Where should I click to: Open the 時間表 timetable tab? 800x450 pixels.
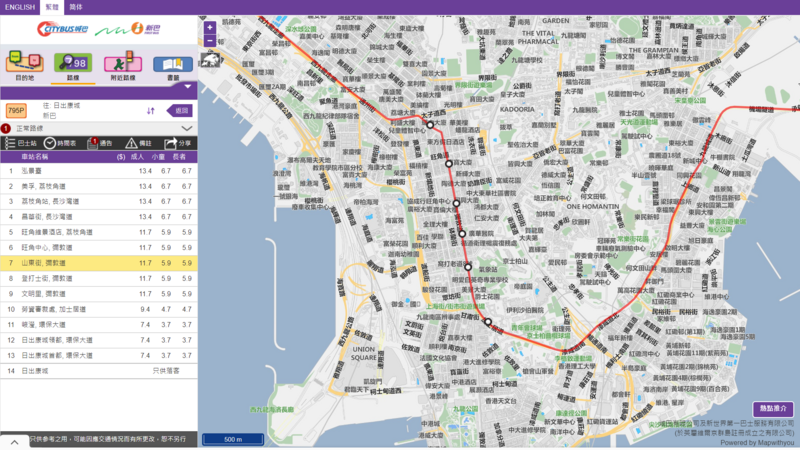click(60, 143)
